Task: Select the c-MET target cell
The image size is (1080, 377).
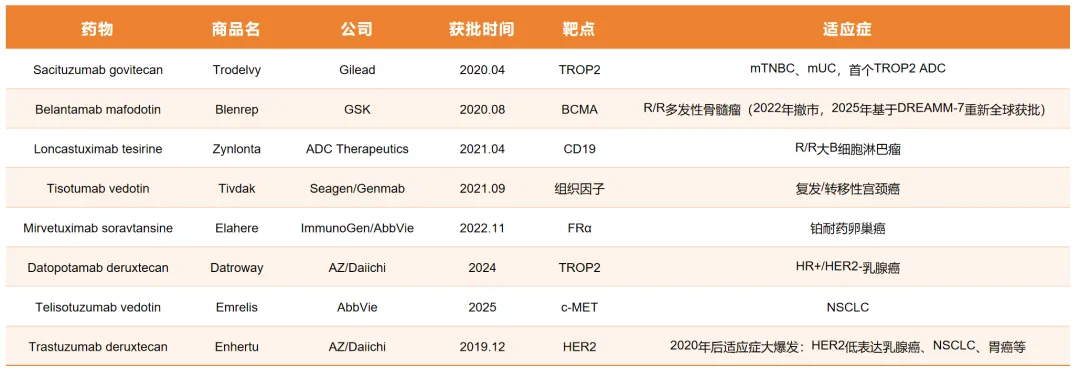Action: click(579, 307)
